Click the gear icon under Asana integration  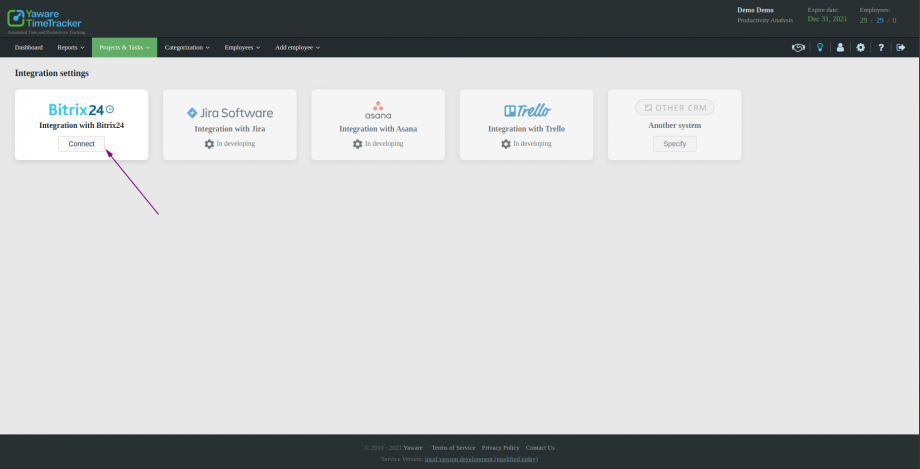[357, 144]
